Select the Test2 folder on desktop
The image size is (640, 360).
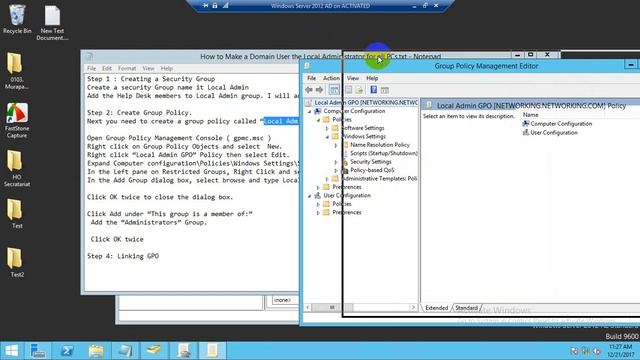click(x=17, y=263)
